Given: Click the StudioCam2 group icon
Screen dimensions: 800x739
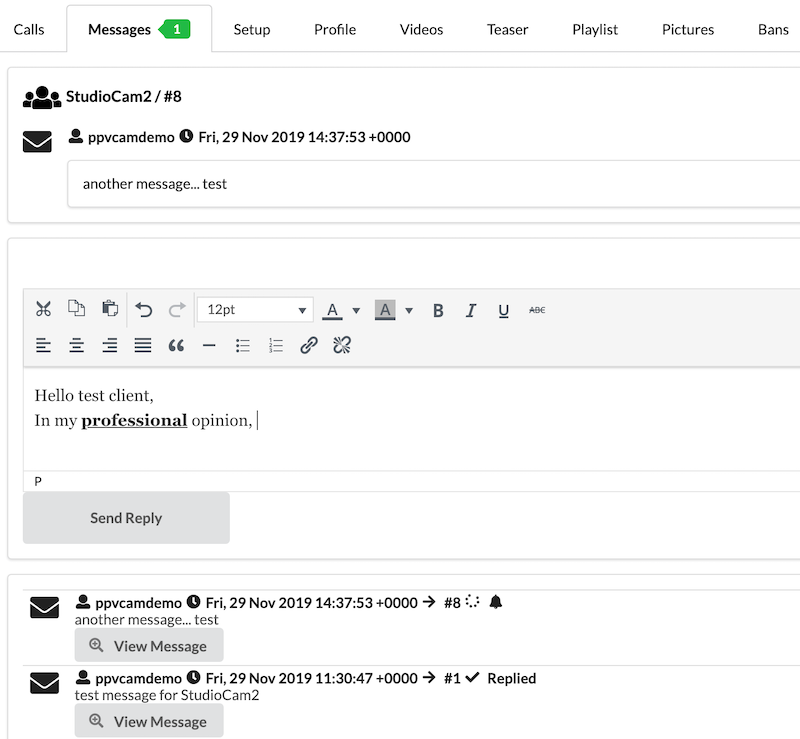Looking at the screenshot, I should point(42,97).
